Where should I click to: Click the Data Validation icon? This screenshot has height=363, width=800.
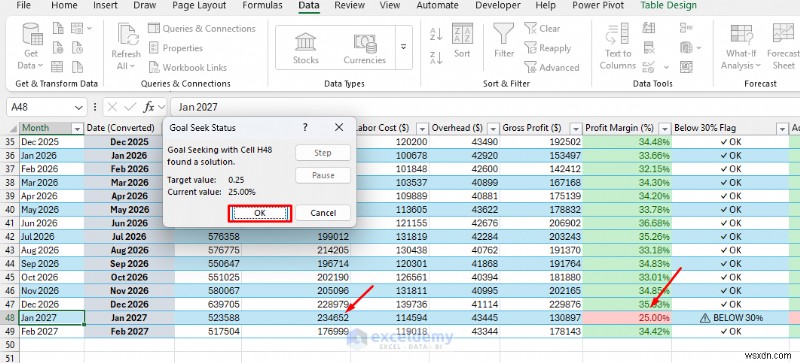[649, 67]
